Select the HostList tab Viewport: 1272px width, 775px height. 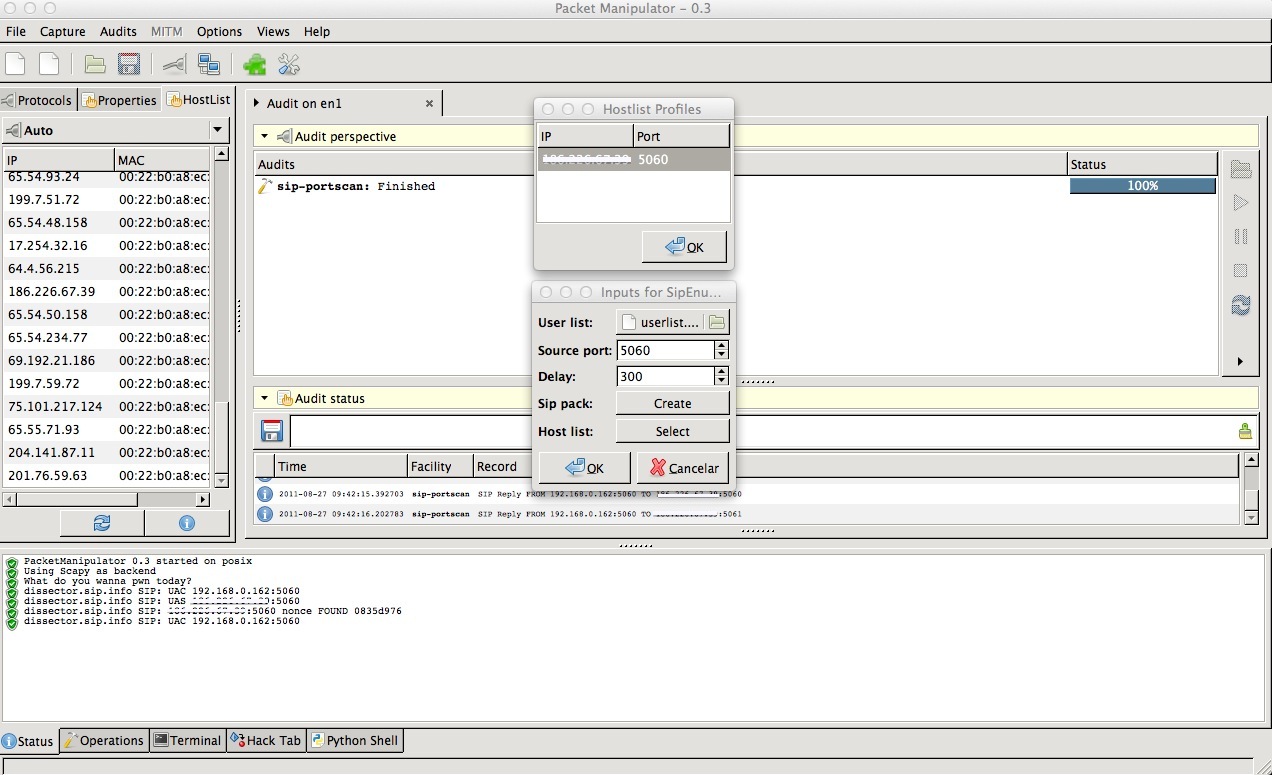pyautogui.click(x=198, y=99)
